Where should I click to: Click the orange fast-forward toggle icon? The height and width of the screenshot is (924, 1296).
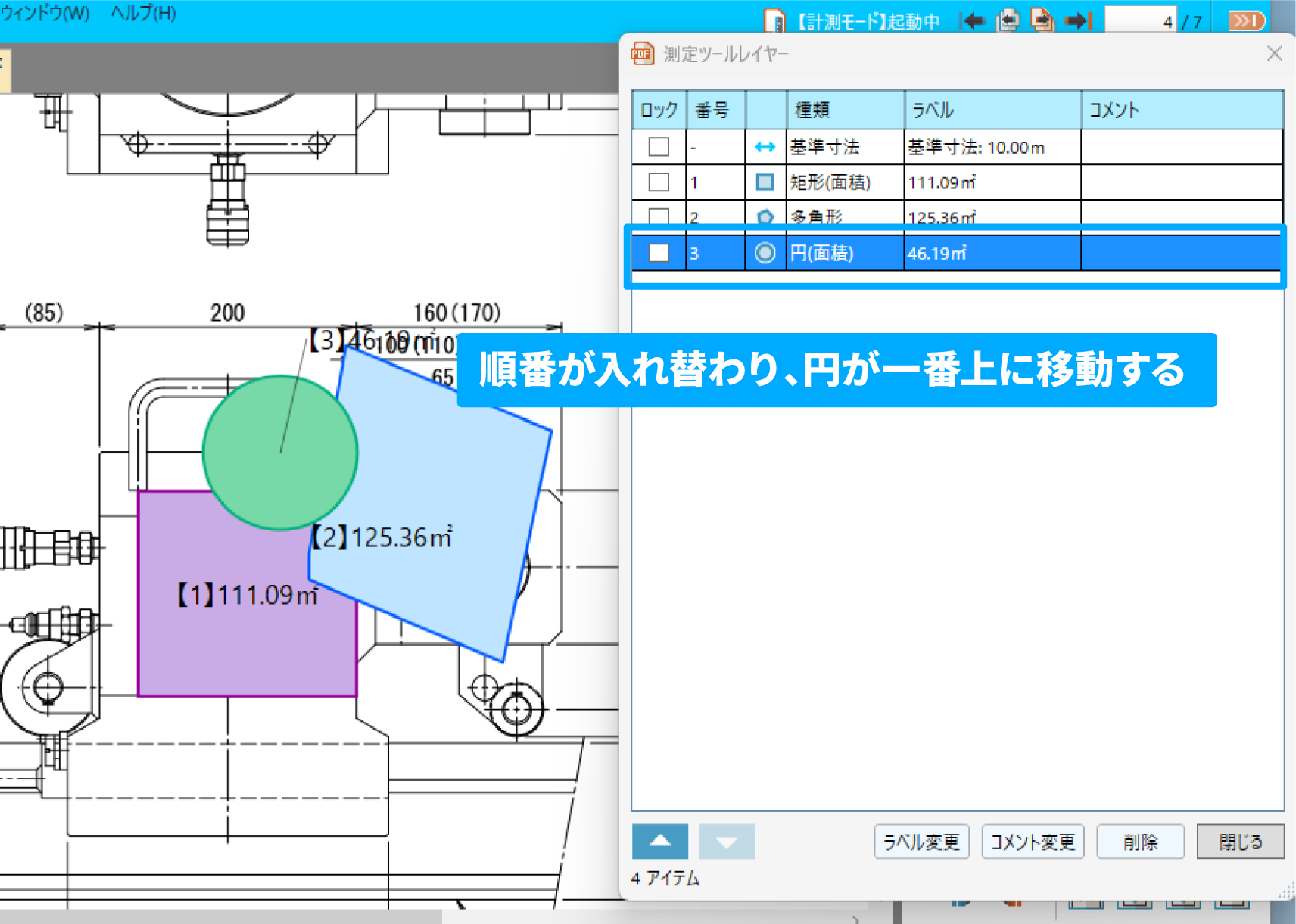click(x=1246, y=20)
